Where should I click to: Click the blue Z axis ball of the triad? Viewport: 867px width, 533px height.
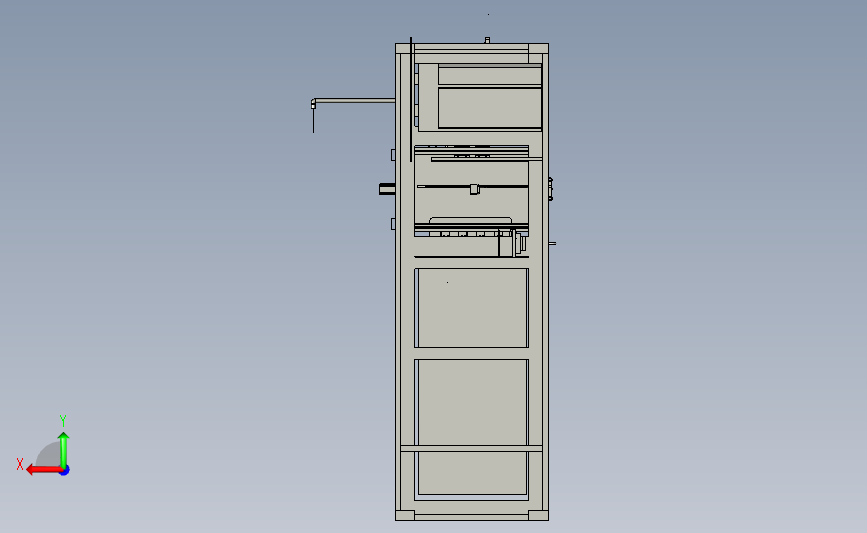tap(65, 471)
